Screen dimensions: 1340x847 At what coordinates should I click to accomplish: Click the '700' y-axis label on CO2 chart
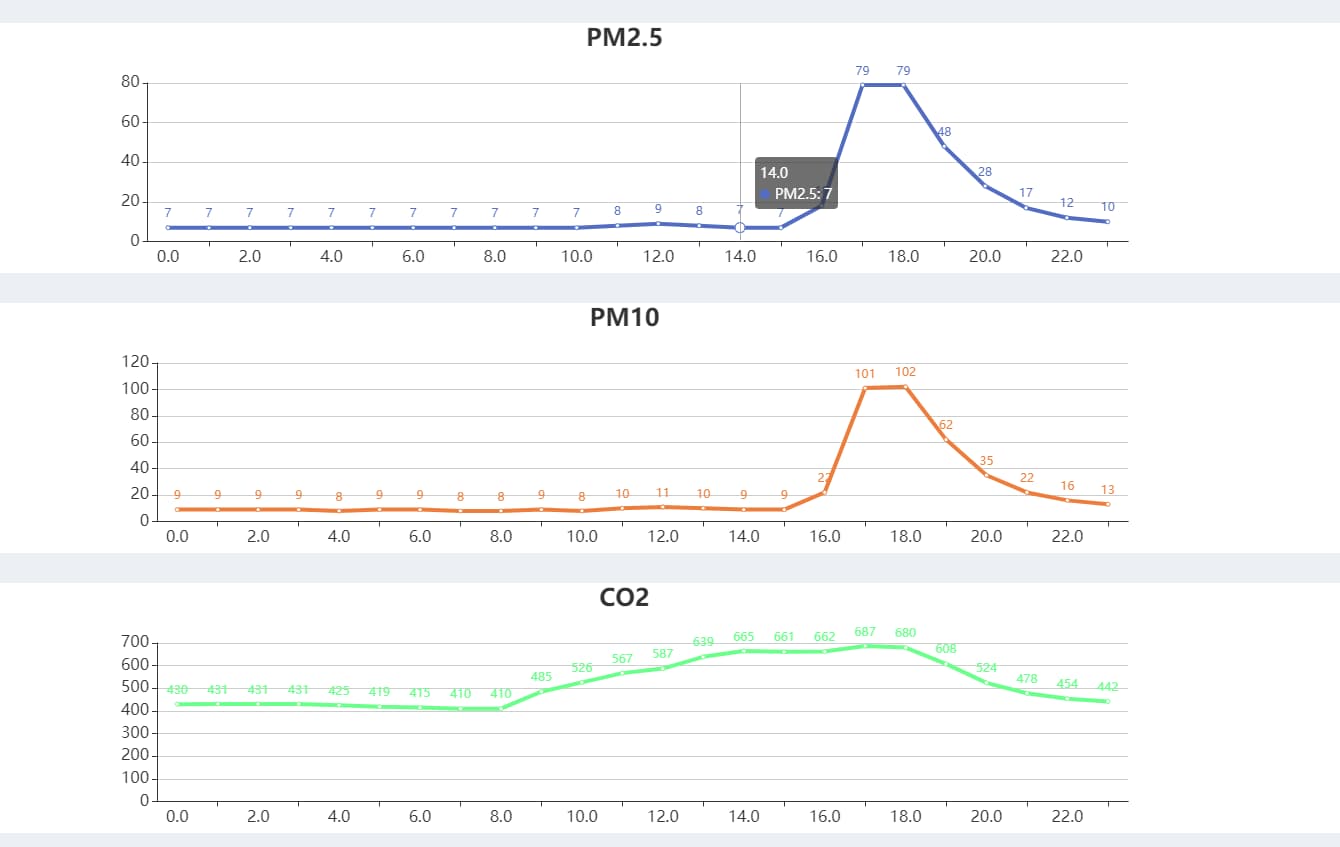(135, 641)
